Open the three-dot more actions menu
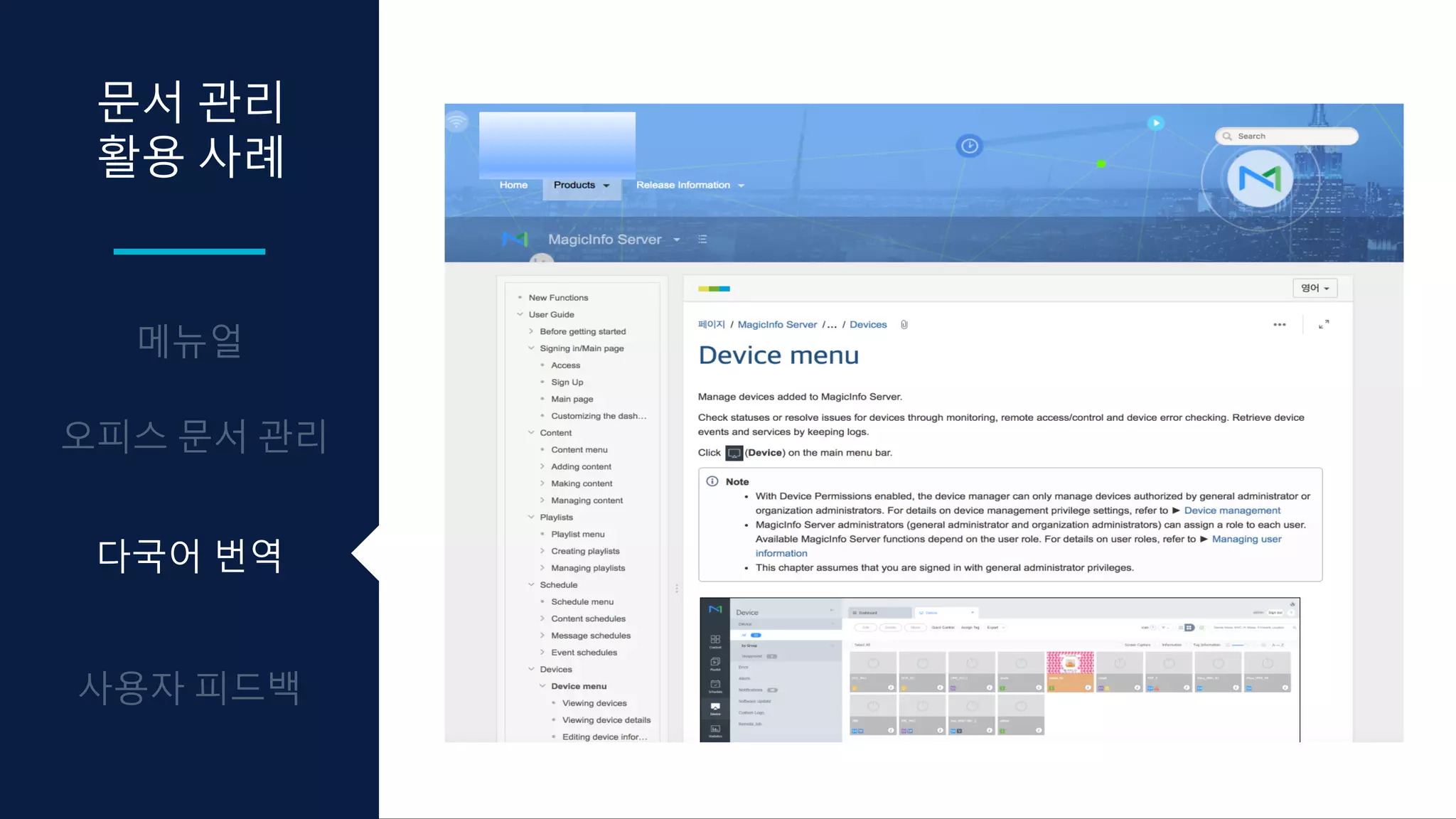This screenshot has height=819, width=1456. tap(1279, 325)
